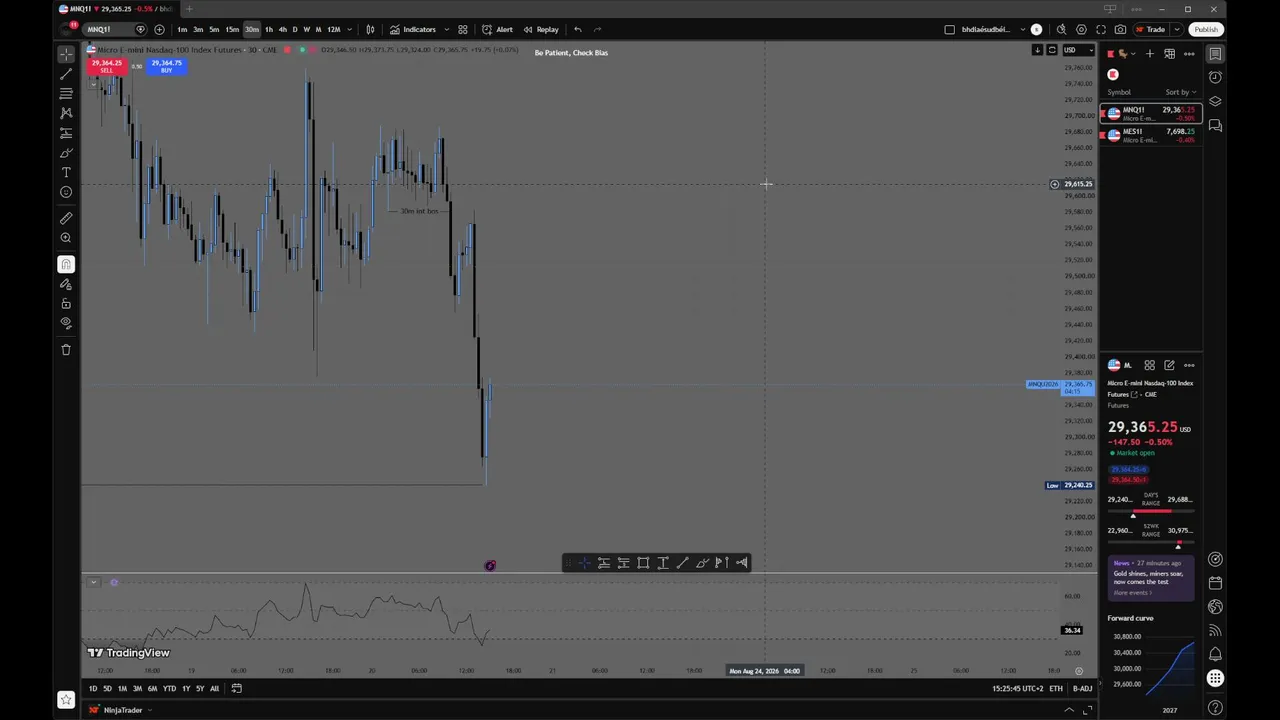Viewport: 1280px width, 720px height.
Task: Switch to the 5m timeframe
Action: [214, 29]
